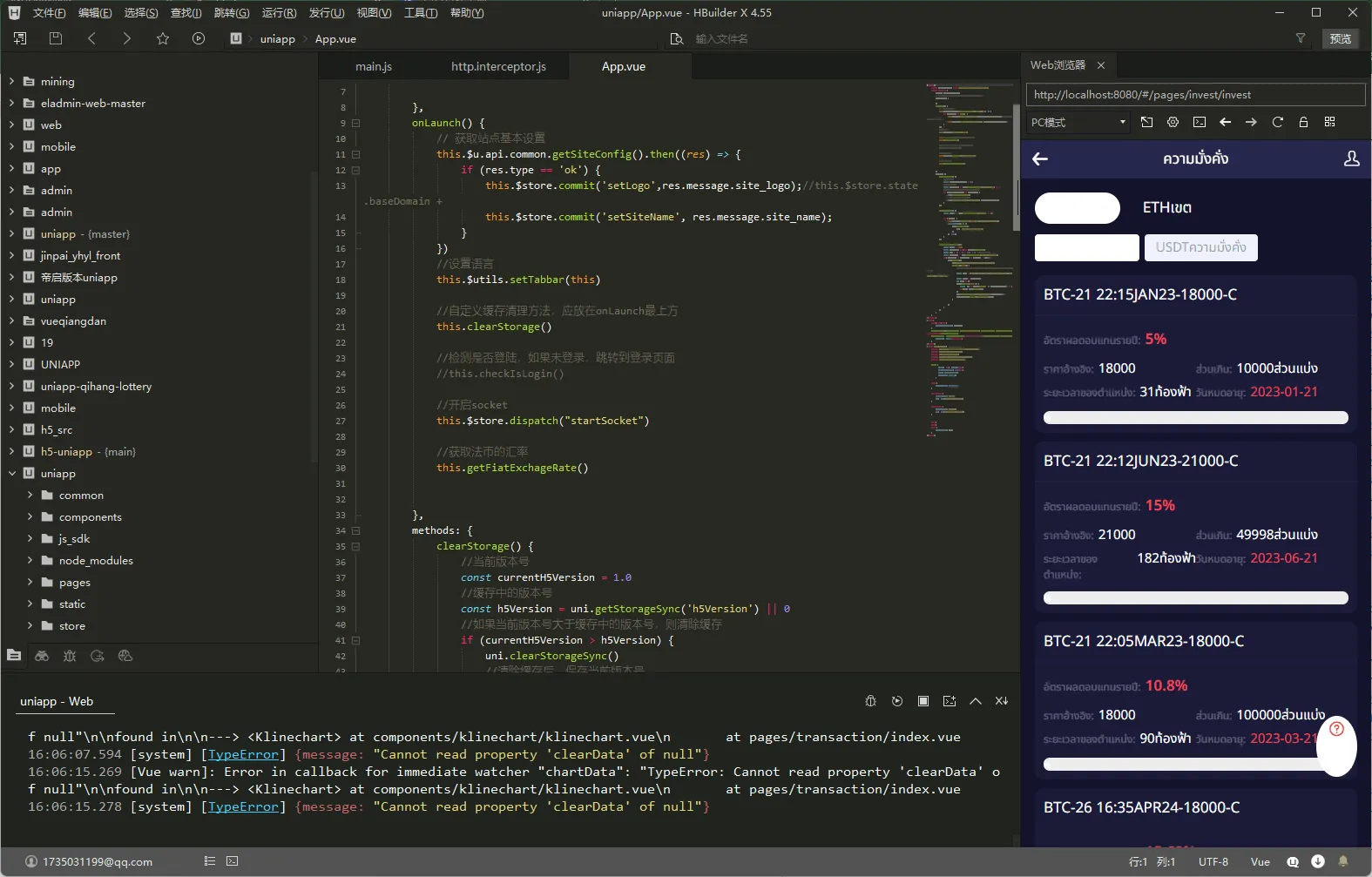Click the save file icon in toolbar

[x=56, y=38]
